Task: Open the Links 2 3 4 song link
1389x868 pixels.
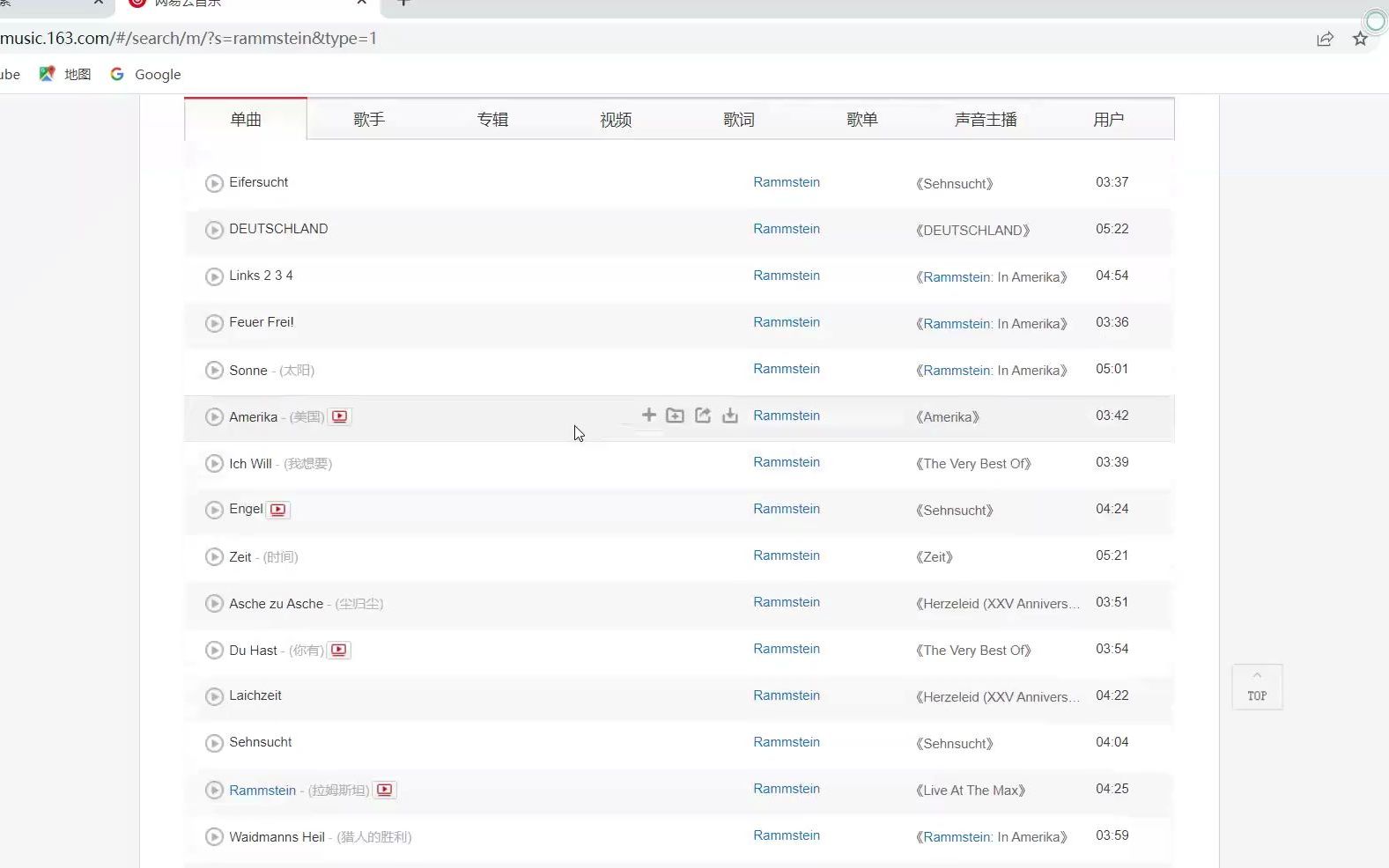Action: [261, 276]
